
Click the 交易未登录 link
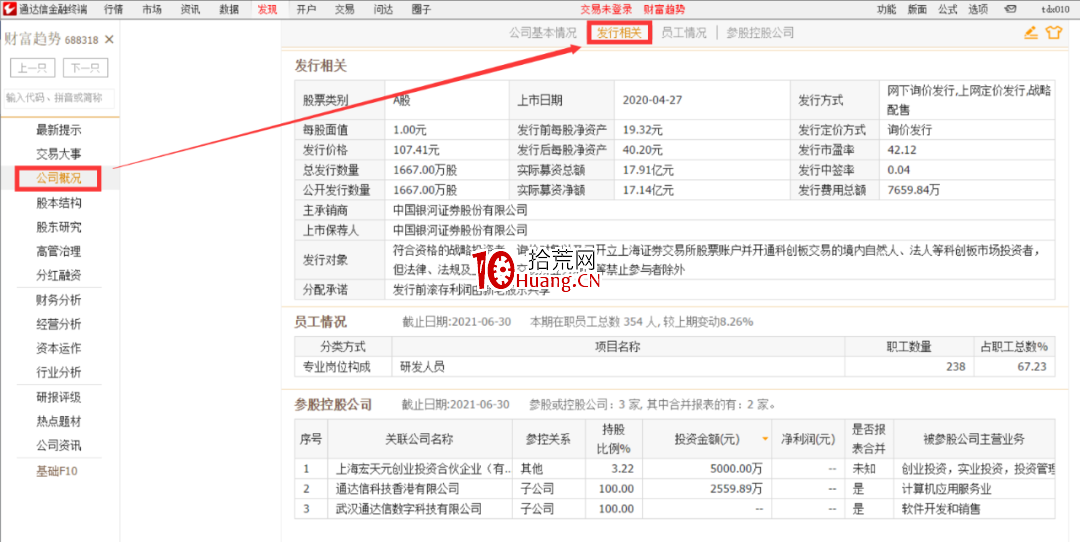click(x=606, y=9)
